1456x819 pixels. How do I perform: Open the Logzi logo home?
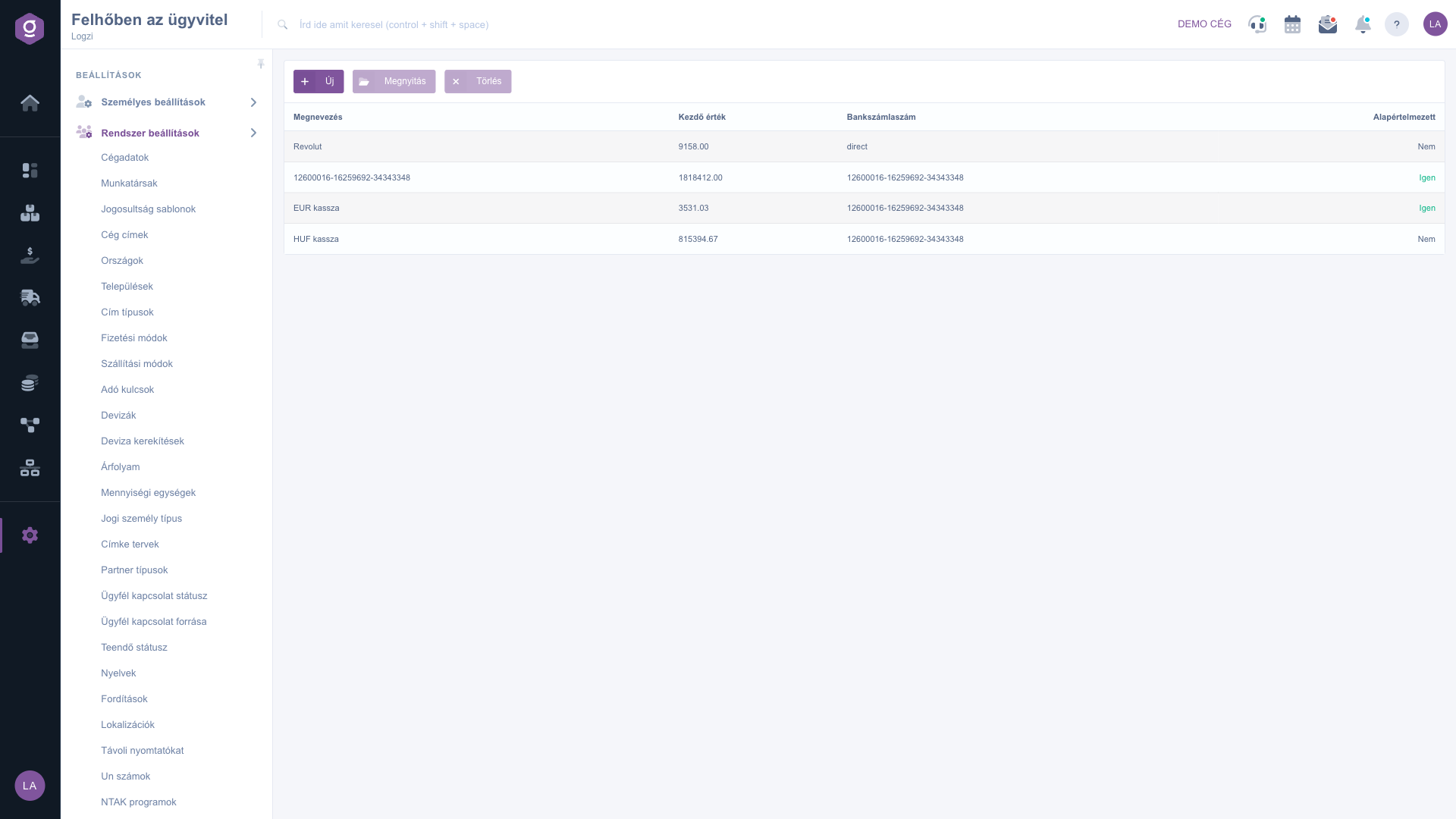pos(30,29)
